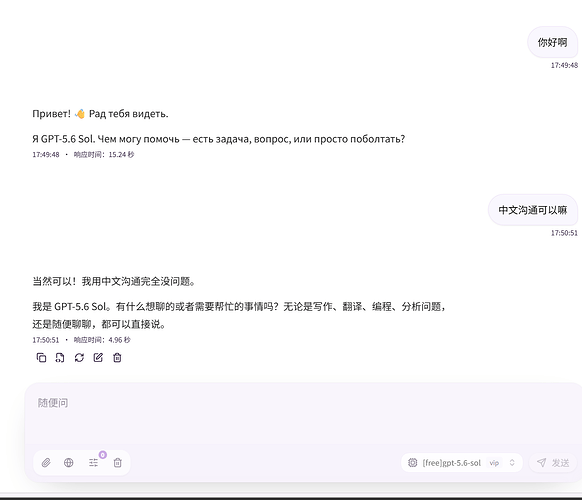
Task: Focus the 随便问 message input field
Action: click(303, 414)
